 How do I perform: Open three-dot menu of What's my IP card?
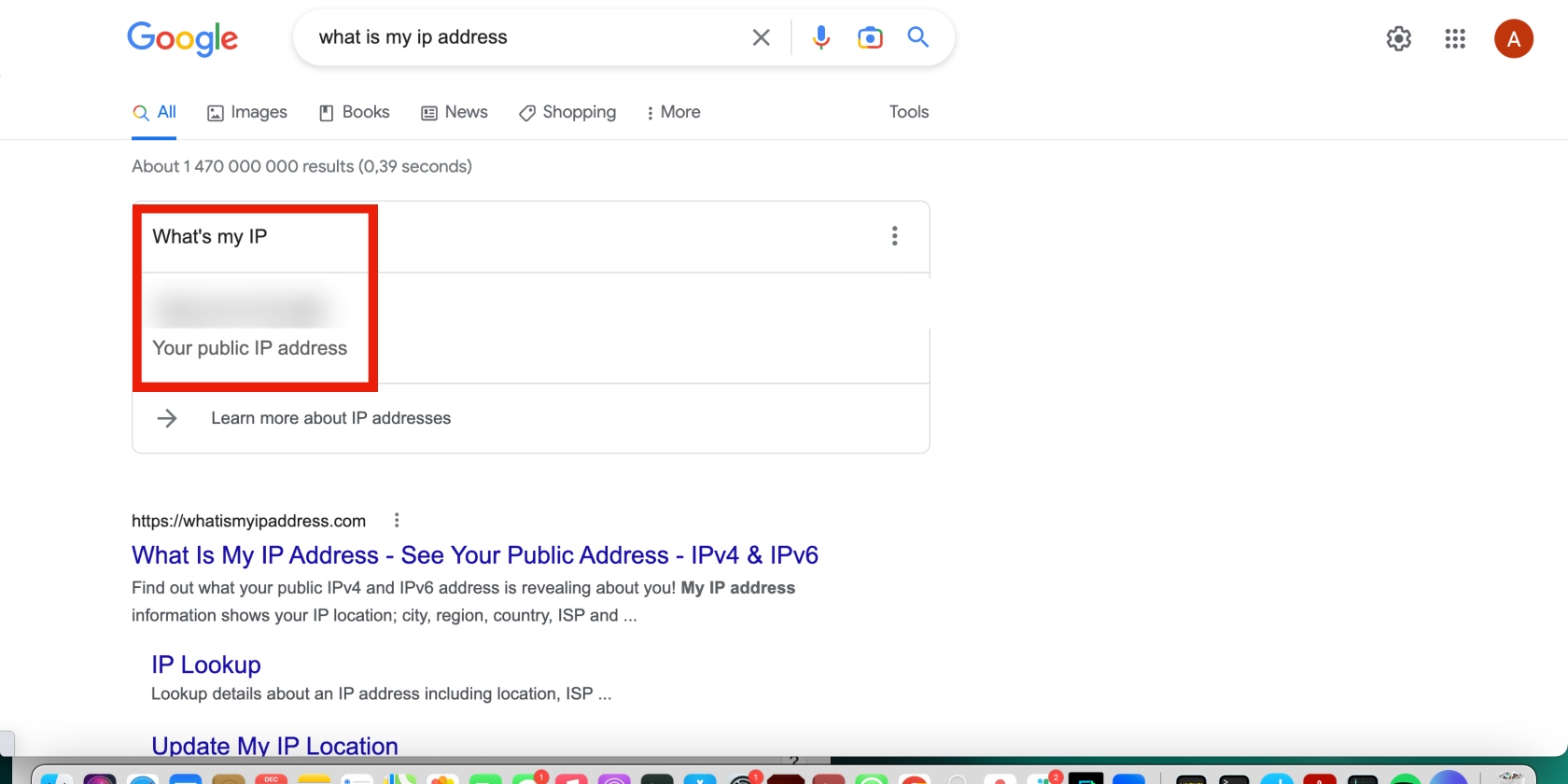(894, 236)
